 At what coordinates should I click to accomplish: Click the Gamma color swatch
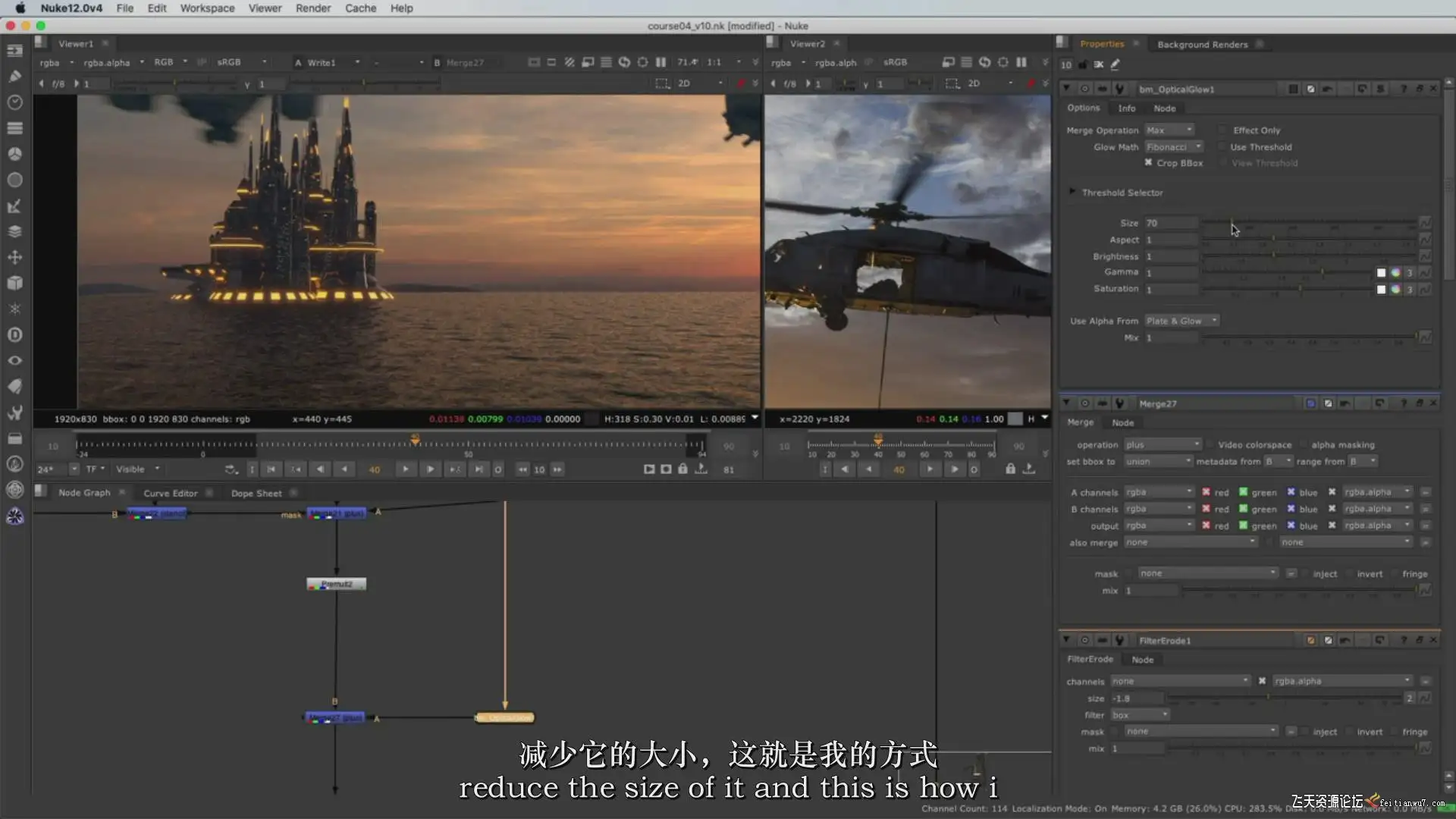point(1381,272)
